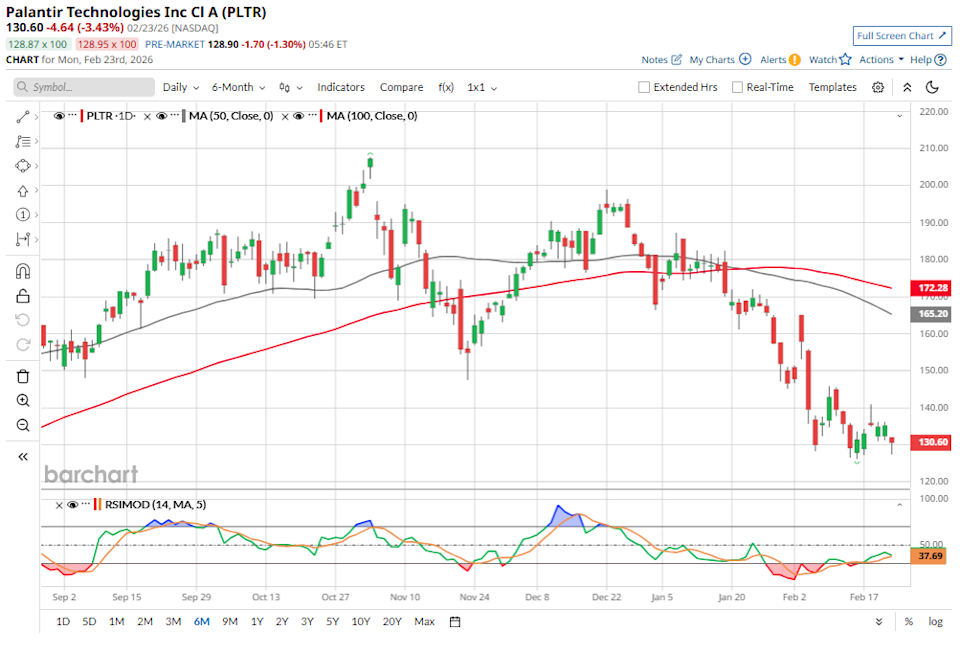Select the 1Y time range tab
This screenshot has height=654, width=960.
[x=257, y=622]
